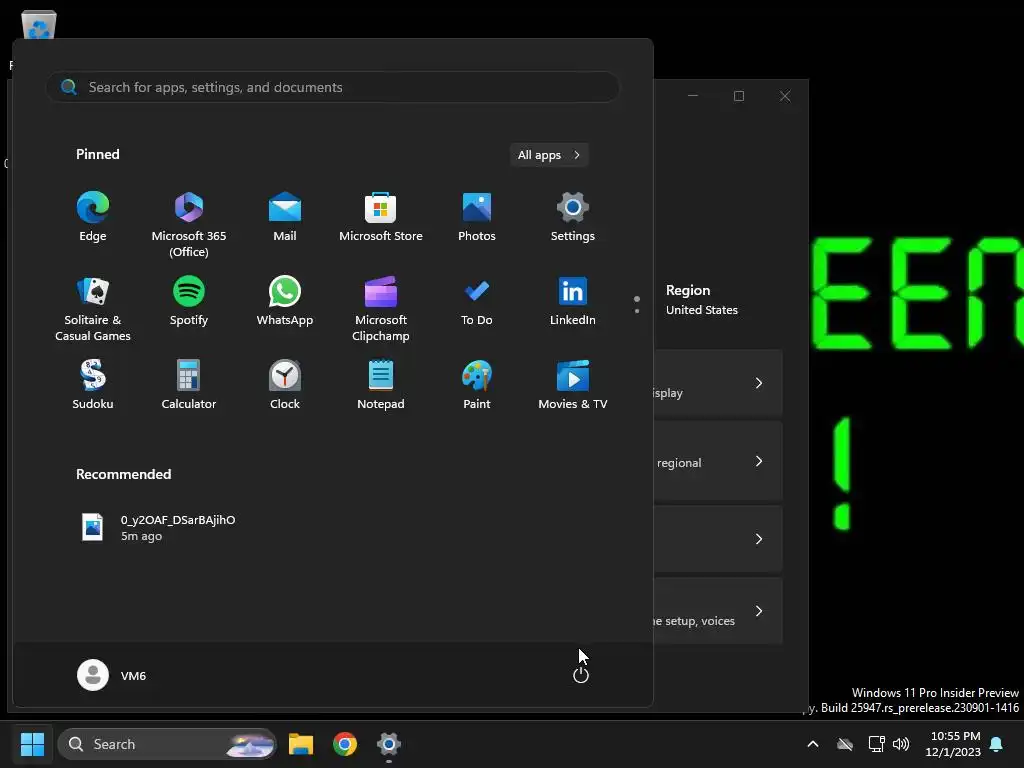This screenshot has height=768, width=1024.
Task: Open the network status tray icon
Action: pyautogui.click(x=876, y=744)
